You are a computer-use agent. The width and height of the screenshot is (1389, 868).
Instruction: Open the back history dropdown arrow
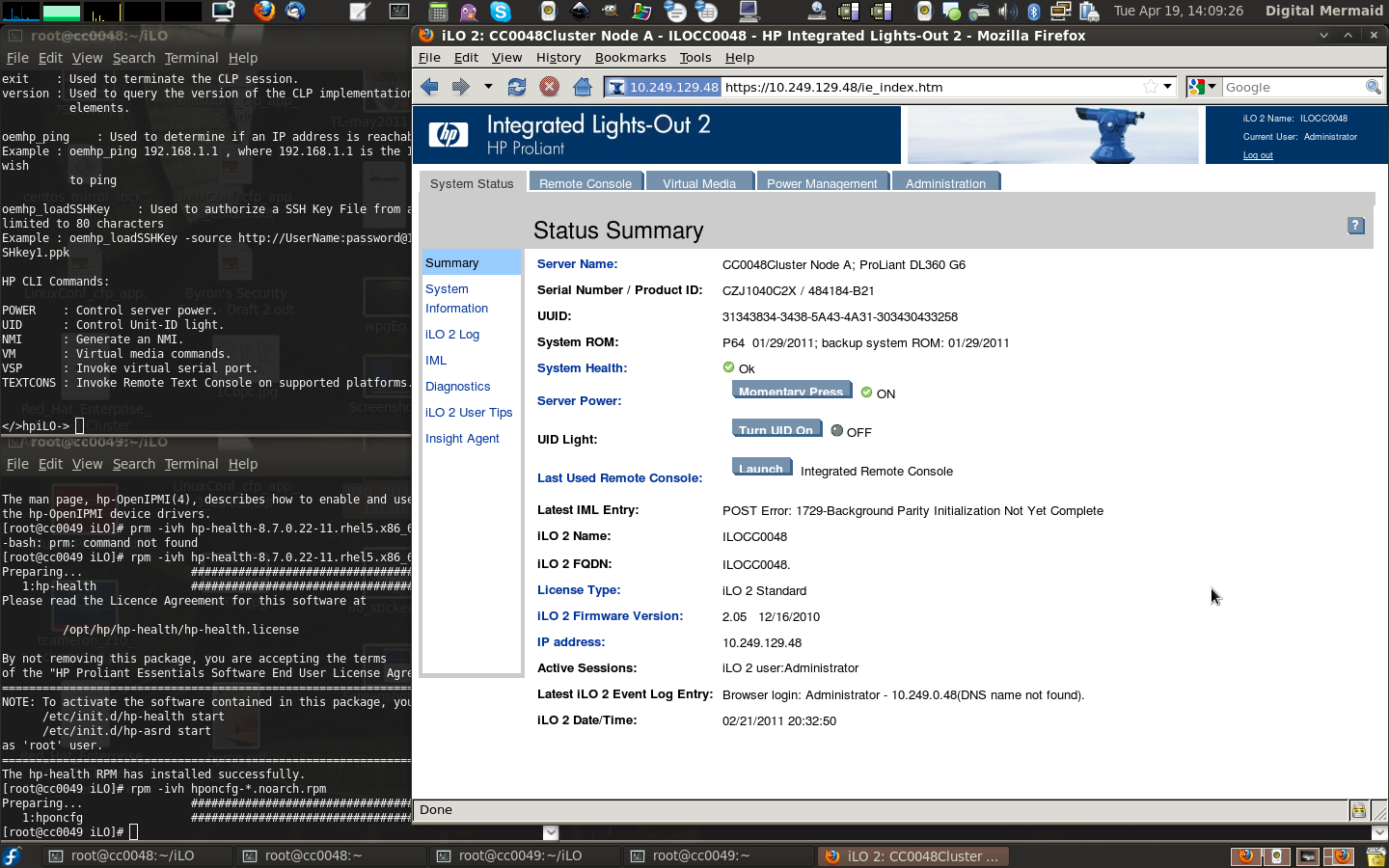click(488, 87)
